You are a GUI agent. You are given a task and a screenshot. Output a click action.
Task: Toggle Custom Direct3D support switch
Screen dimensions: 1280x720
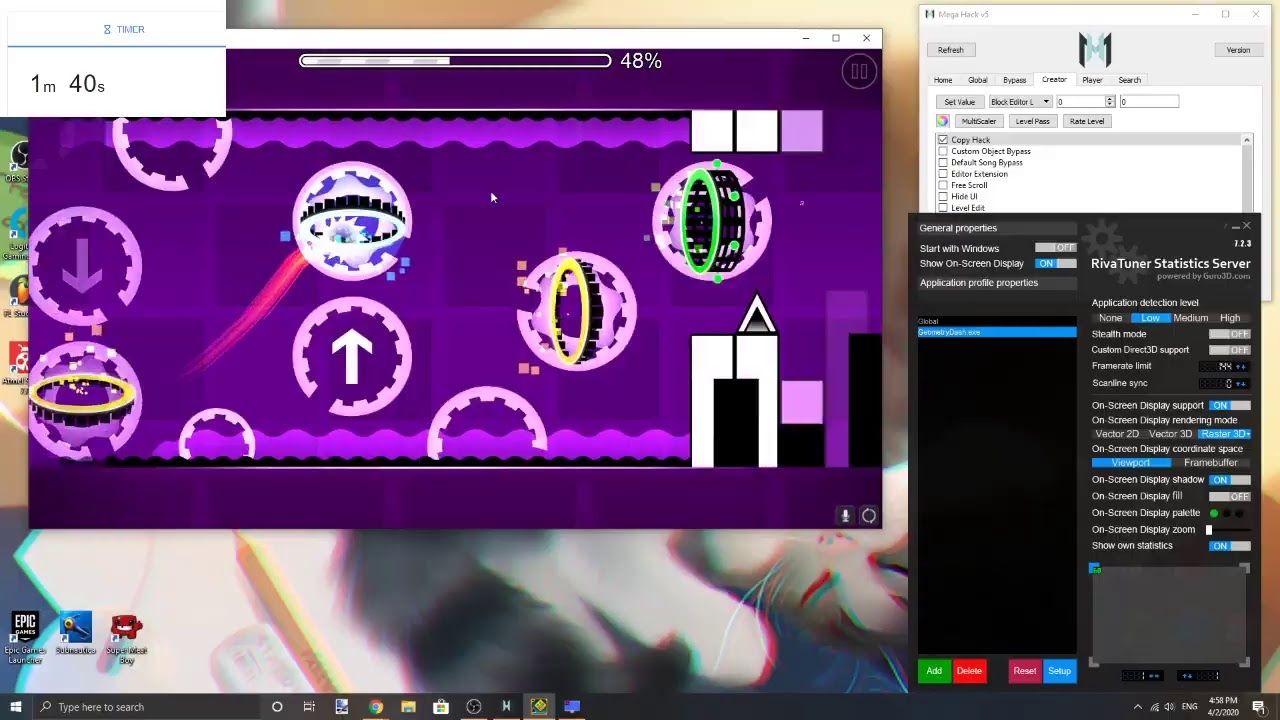pos(1230,350)
